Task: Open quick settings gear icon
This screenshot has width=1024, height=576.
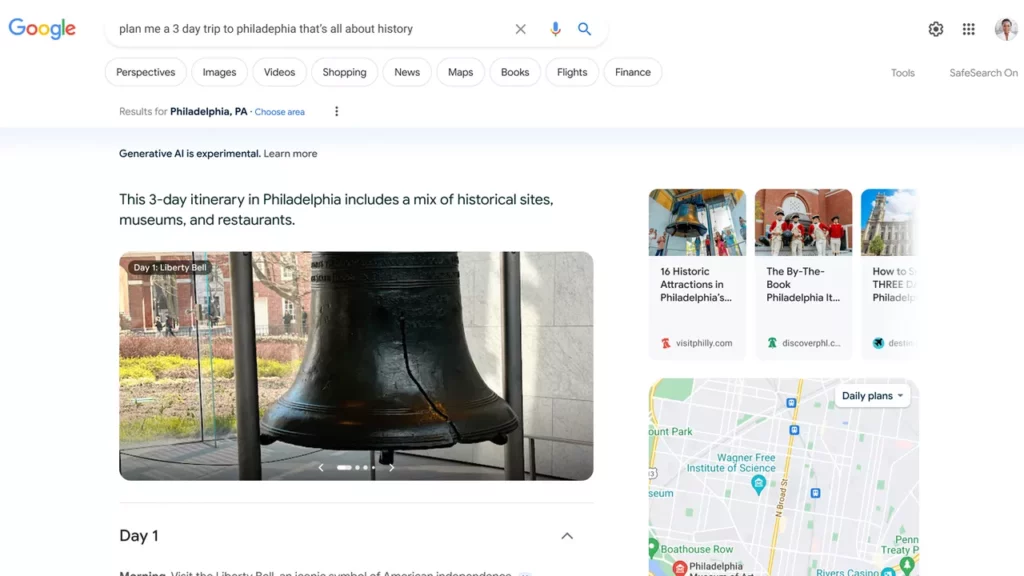Action: tap(936, 29)
